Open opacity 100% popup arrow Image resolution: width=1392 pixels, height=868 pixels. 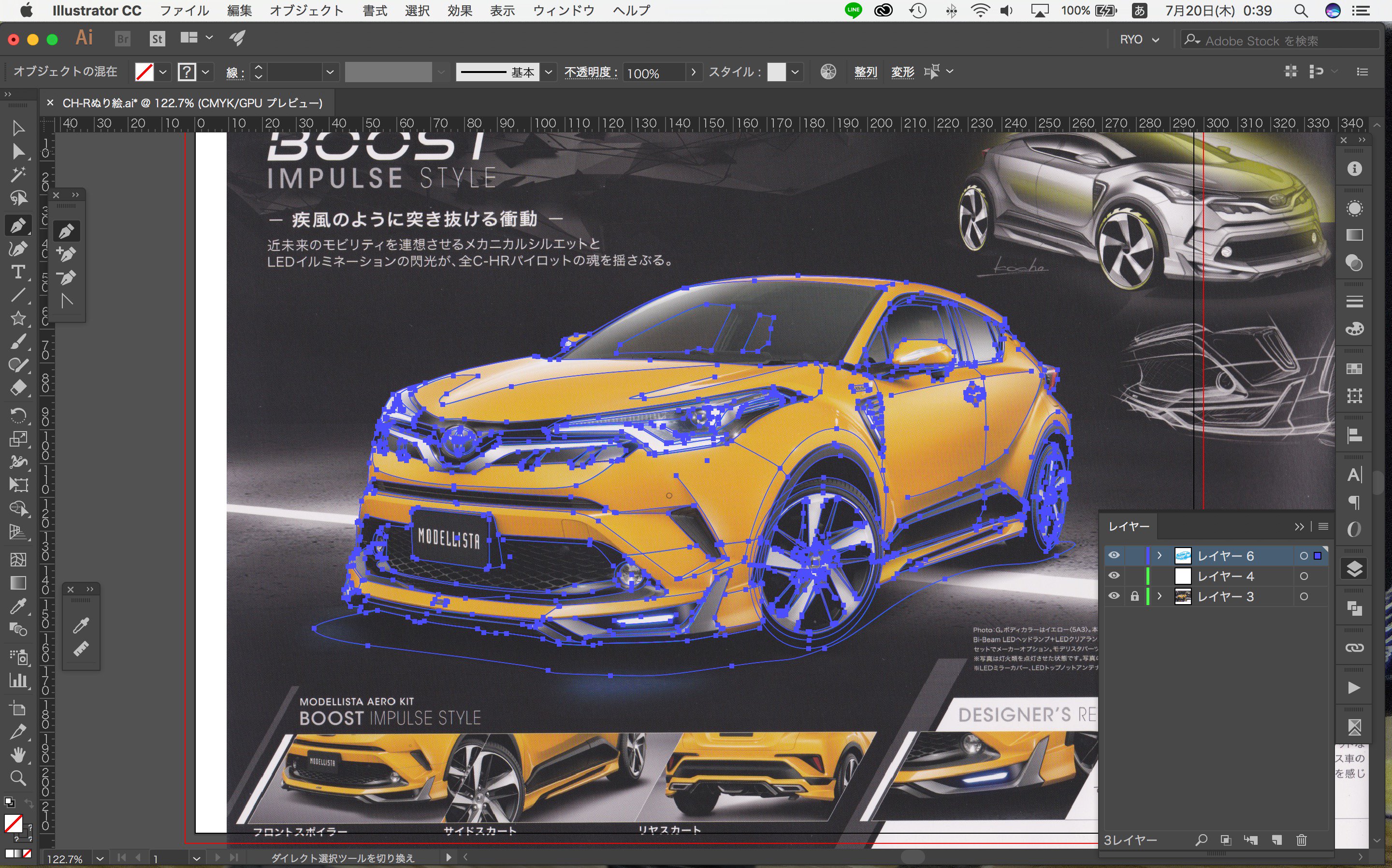pos(694,72)
